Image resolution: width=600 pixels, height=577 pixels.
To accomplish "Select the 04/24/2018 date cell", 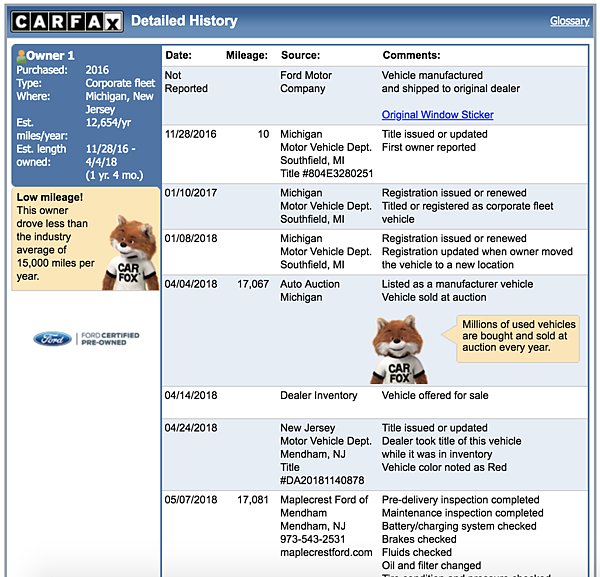I will point(191,428).
